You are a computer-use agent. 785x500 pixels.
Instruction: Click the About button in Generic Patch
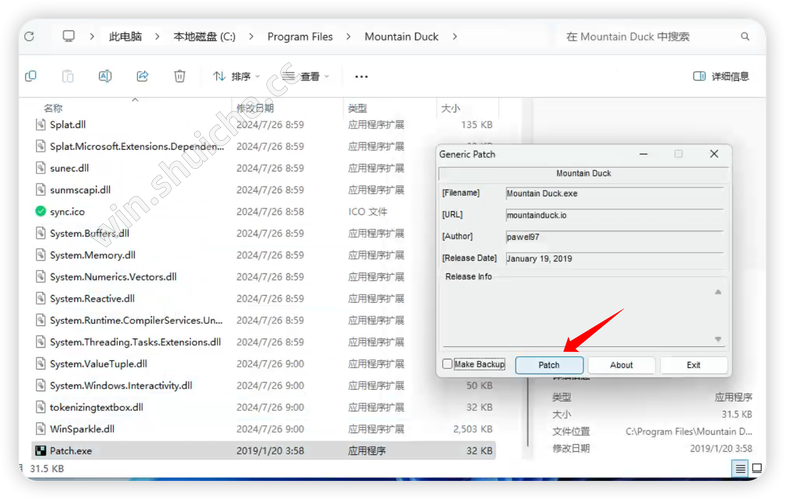(x=621, y=365)
